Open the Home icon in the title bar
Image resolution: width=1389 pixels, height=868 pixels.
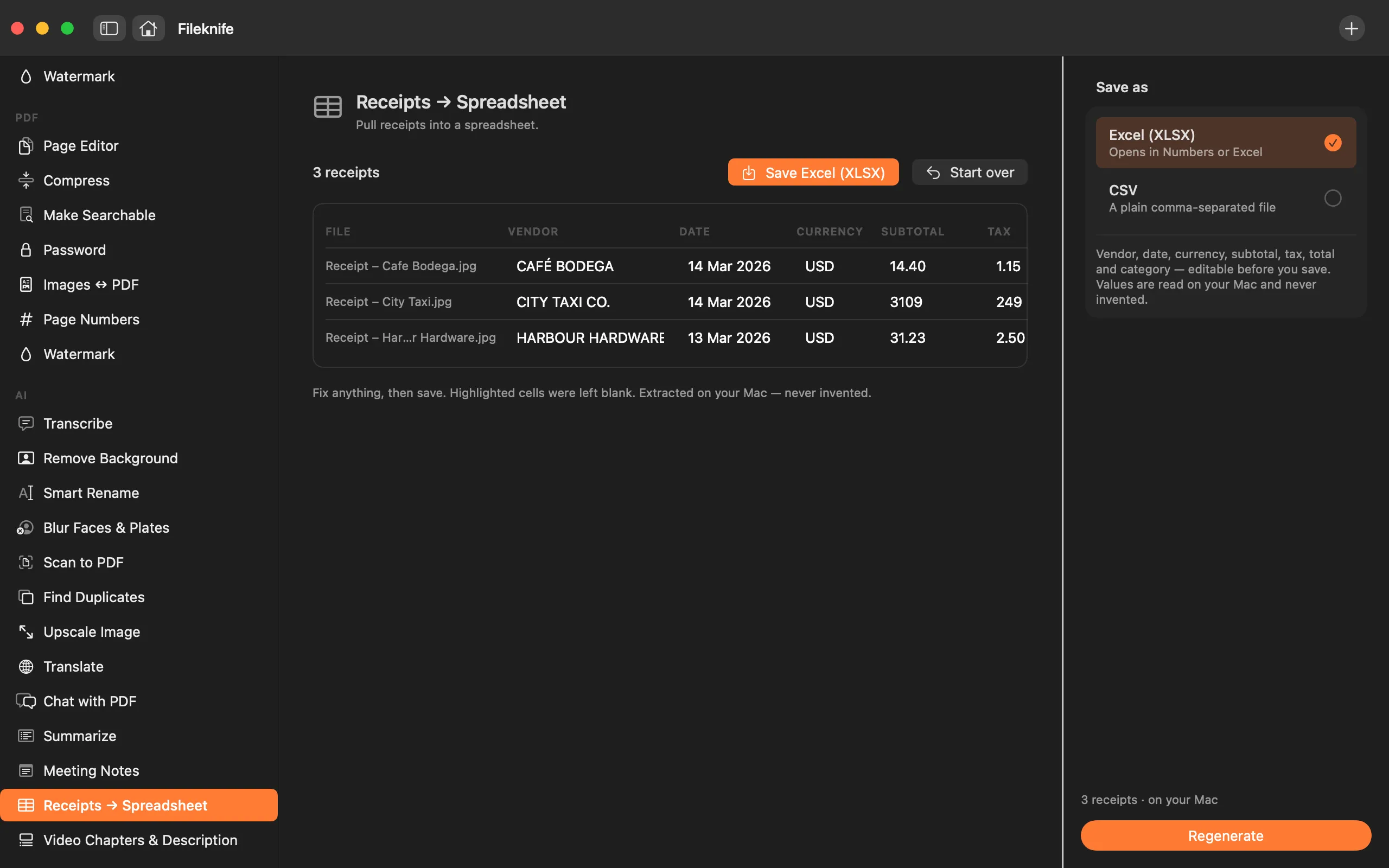(148, 28)
